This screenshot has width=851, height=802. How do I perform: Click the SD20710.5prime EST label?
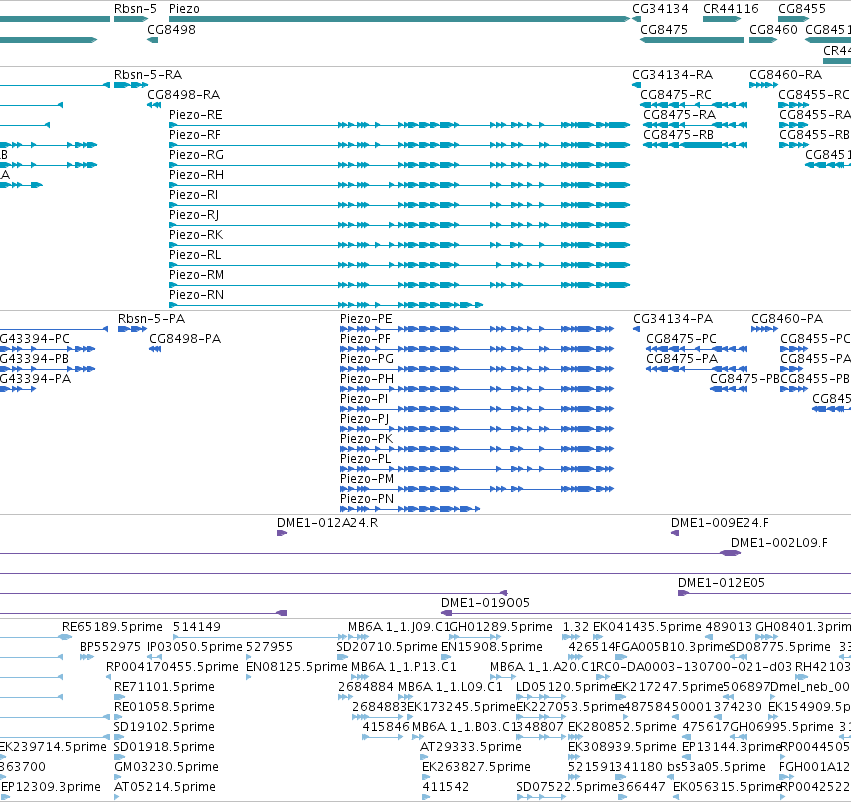tap(386, 647)
